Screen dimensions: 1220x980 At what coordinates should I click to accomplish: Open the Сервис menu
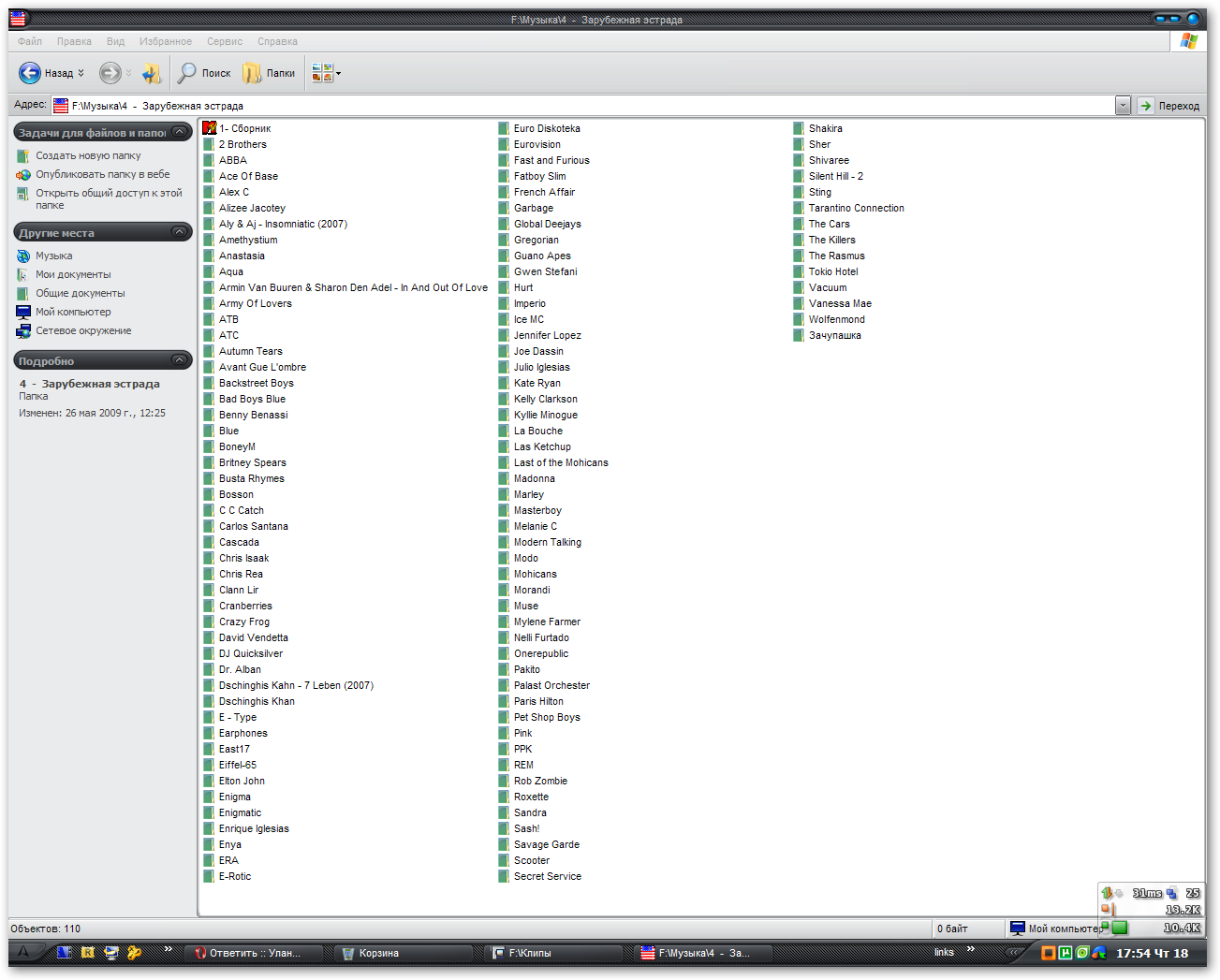point(224,41)
